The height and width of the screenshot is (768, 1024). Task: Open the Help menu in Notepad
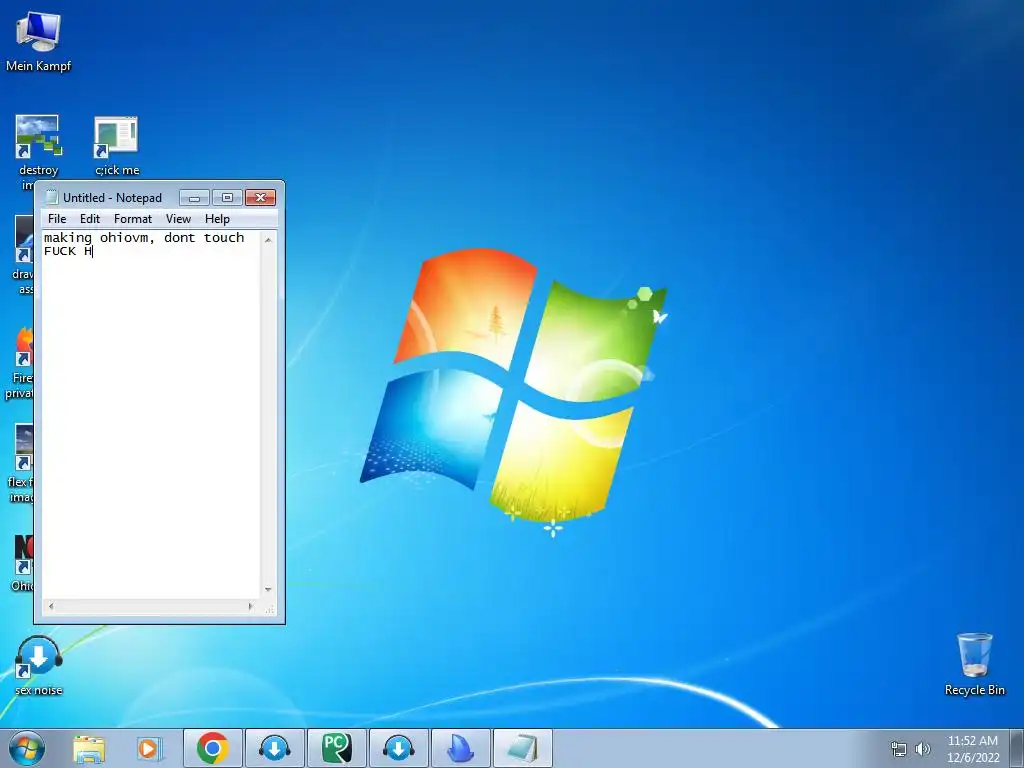point(217,219)
